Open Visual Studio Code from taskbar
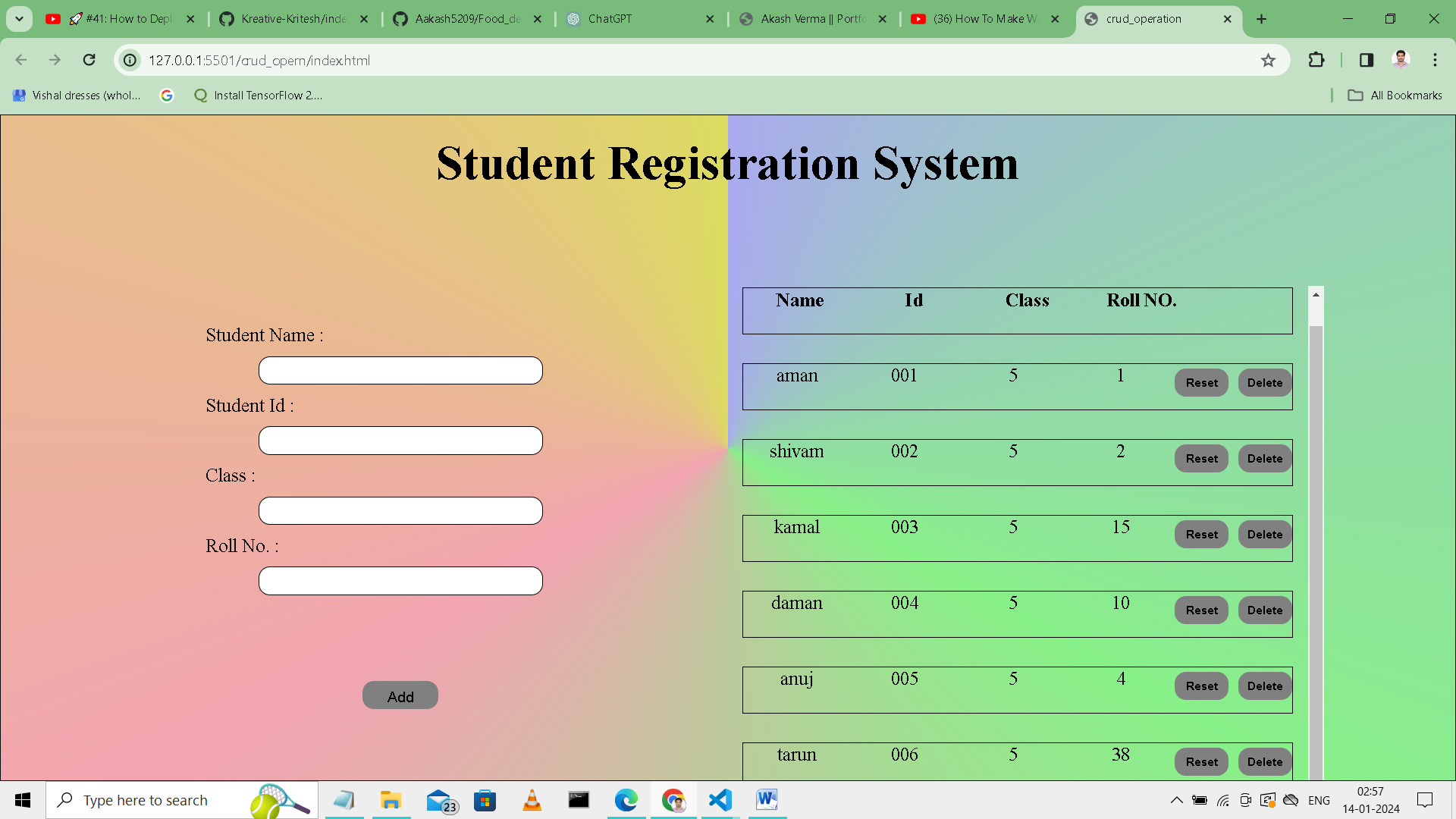This screenshot has height=819, width=1456. [720, 800]
